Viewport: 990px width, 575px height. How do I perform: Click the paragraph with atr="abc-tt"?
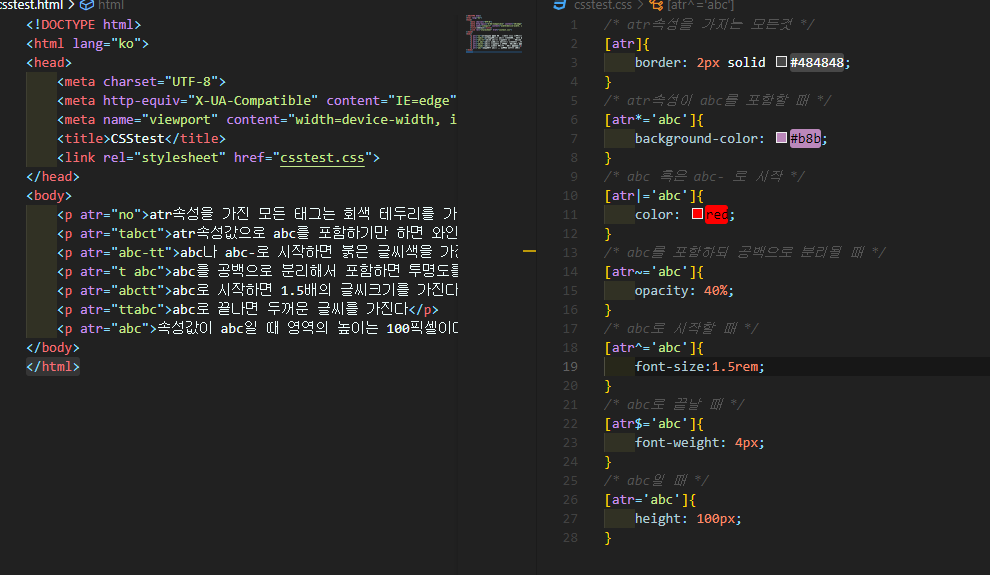[256, 252]
